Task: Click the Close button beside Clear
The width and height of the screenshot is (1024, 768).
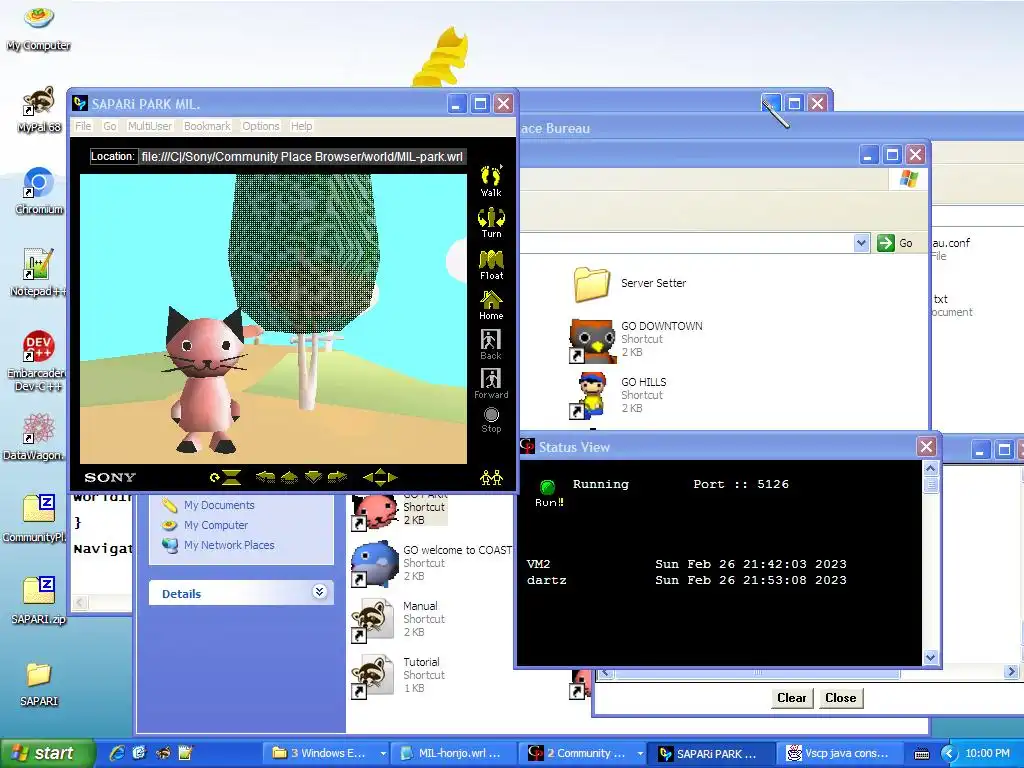Action: (840, 697)
